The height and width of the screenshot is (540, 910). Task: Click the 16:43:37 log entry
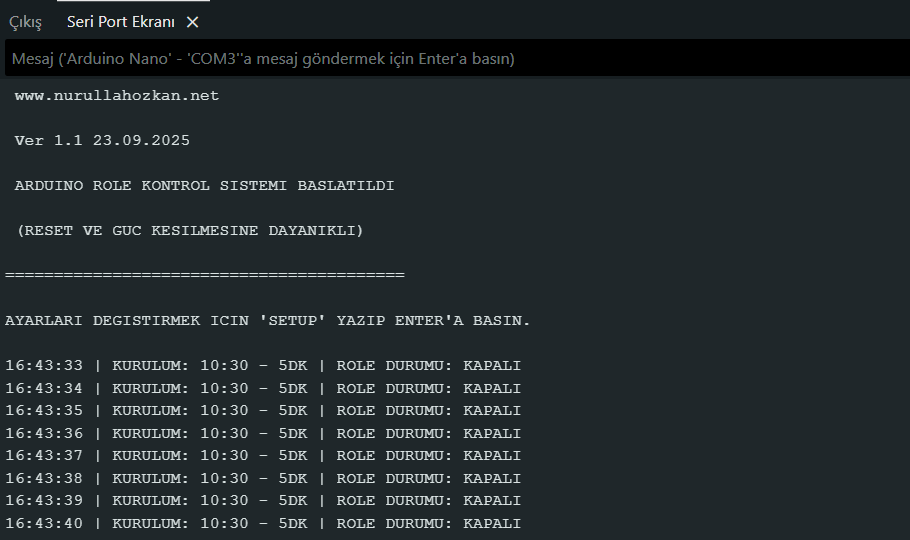[x=263, y=456]
